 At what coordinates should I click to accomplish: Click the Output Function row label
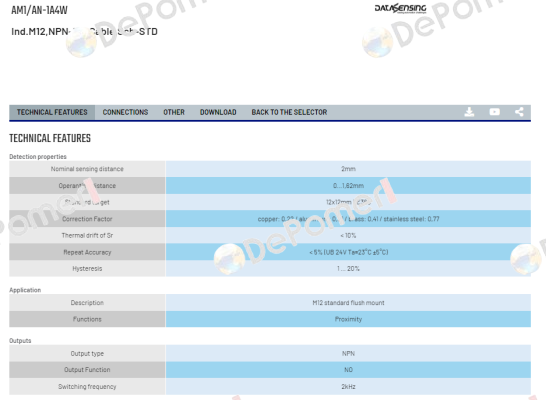coord(87,370)
